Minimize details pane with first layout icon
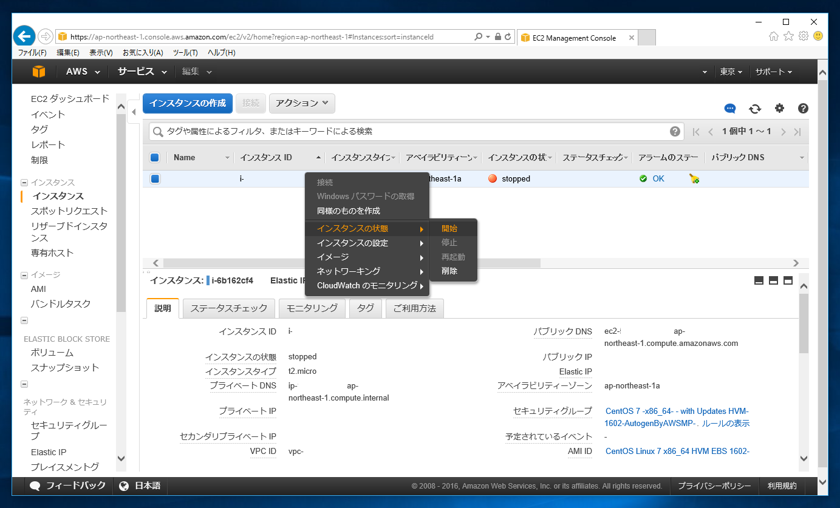The image size is (840, 508). point(759,280)
